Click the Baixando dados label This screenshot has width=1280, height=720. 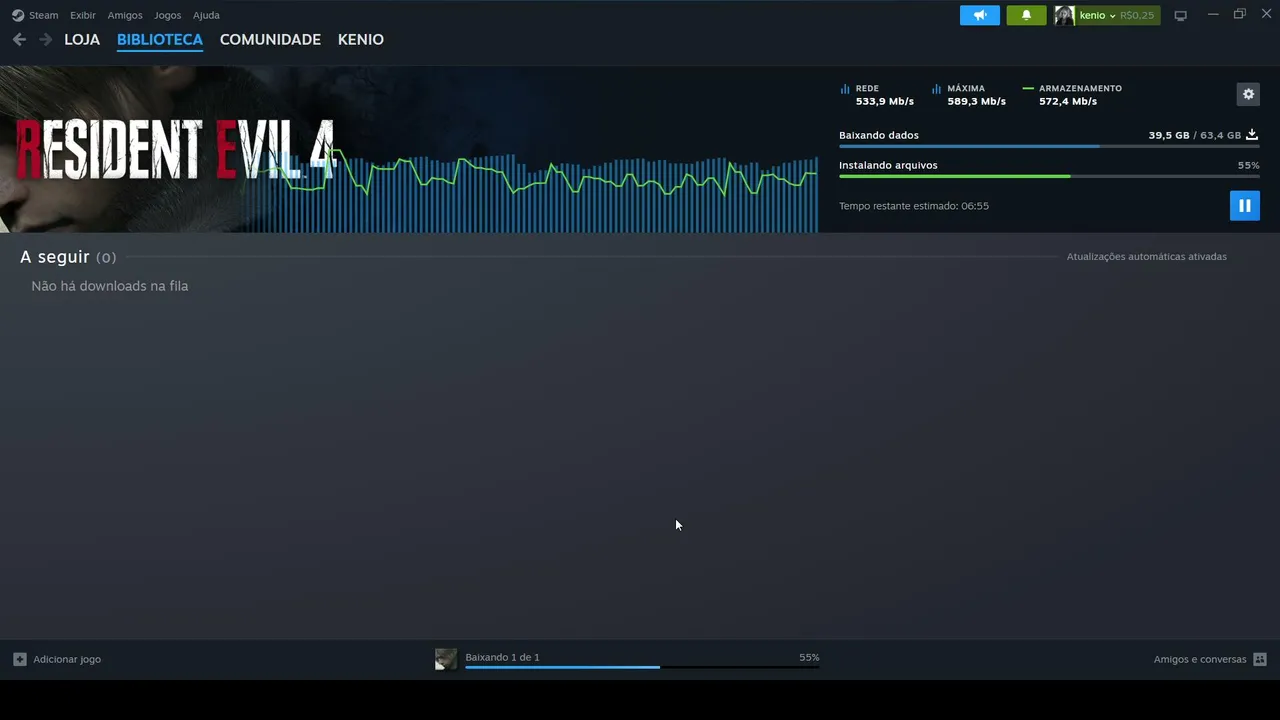(879, 135)
